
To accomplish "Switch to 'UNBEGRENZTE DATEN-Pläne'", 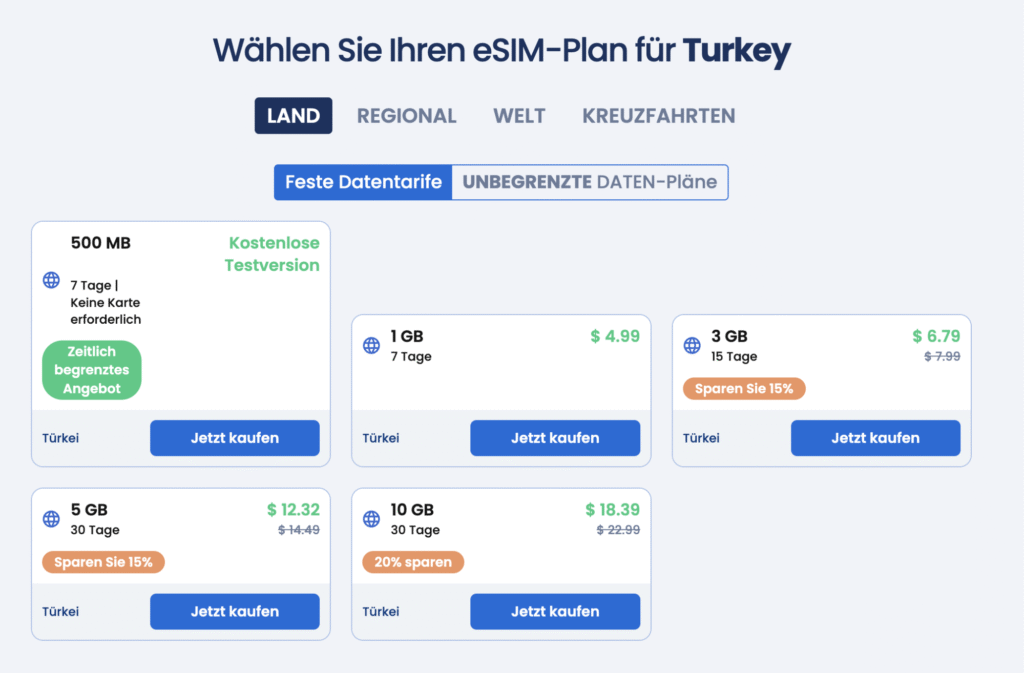I will [589, 182].
